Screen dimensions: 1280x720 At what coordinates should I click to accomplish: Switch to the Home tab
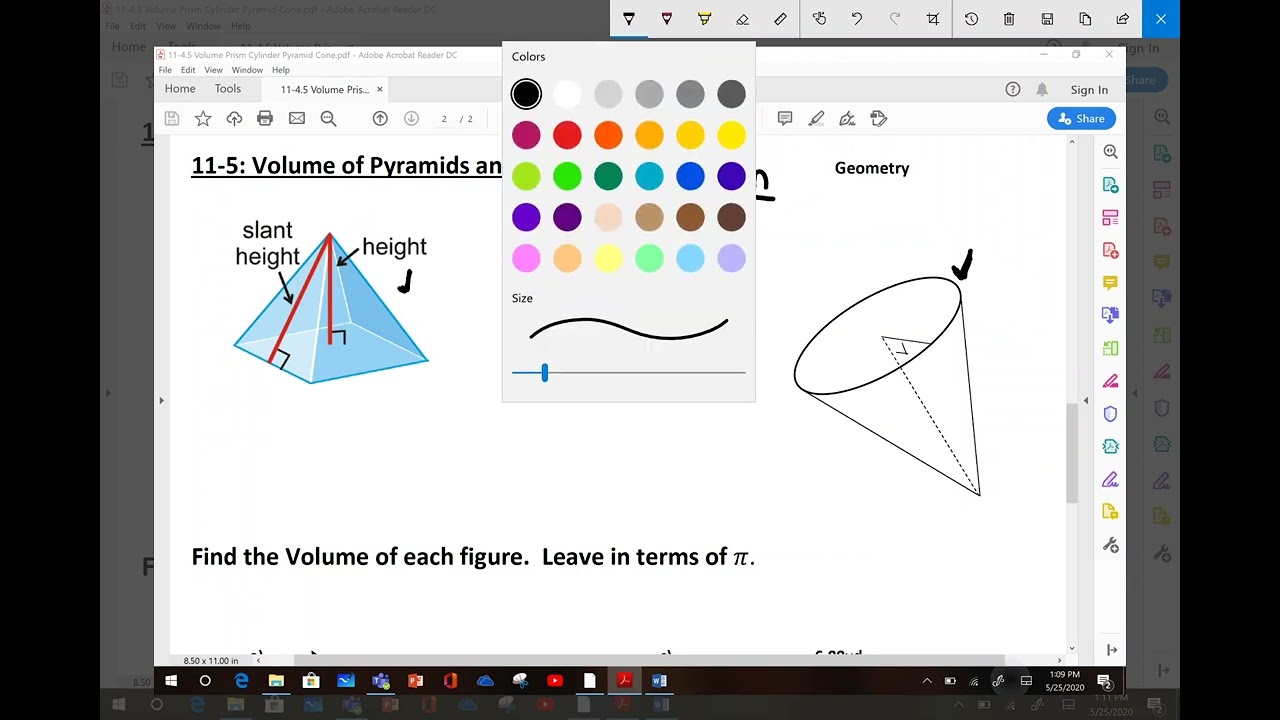click(180, 89)
